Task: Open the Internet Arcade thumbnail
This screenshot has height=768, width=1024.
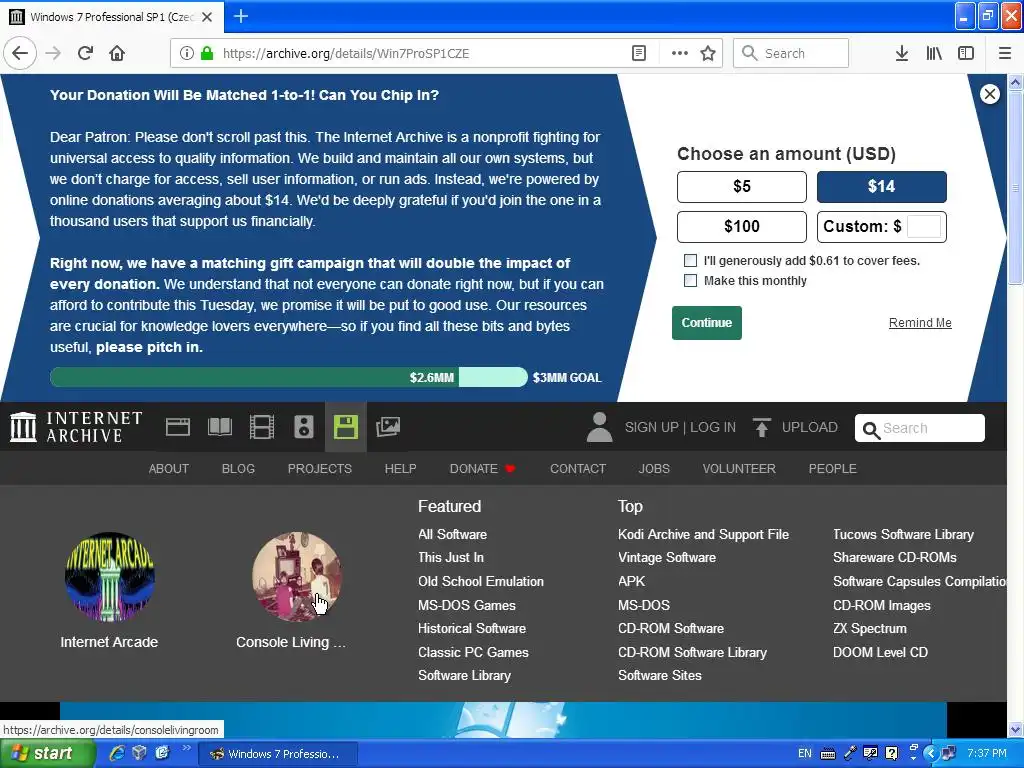Action: (x=110, y=577)
